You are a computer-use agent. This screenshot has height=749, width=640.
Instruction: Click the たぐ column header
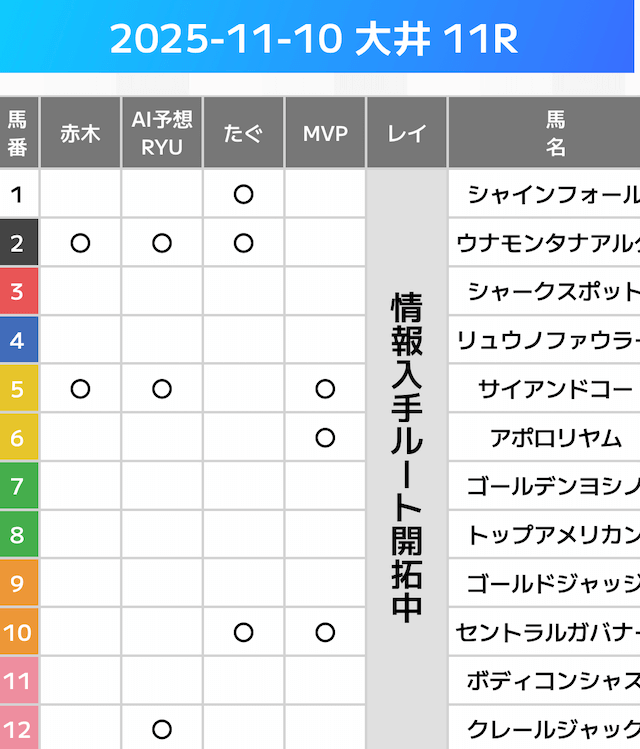[243, 133]
